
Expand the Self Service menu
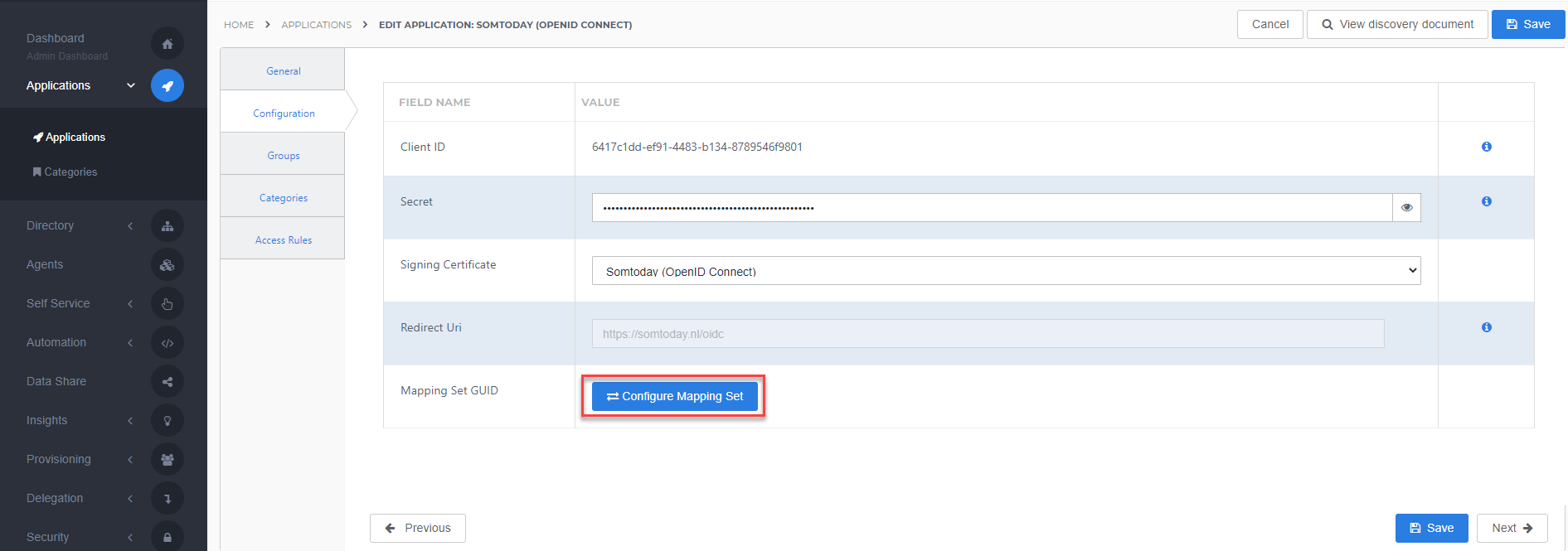pyautogui.click(x=130, y=304)
